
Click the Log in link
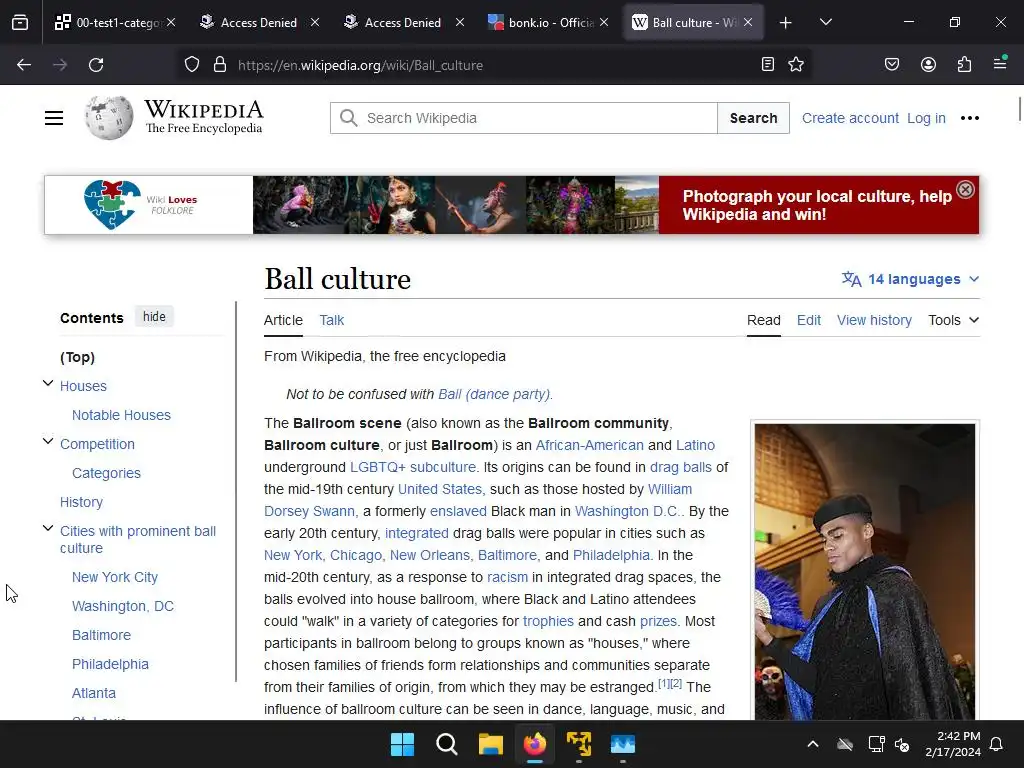[926, 118]
